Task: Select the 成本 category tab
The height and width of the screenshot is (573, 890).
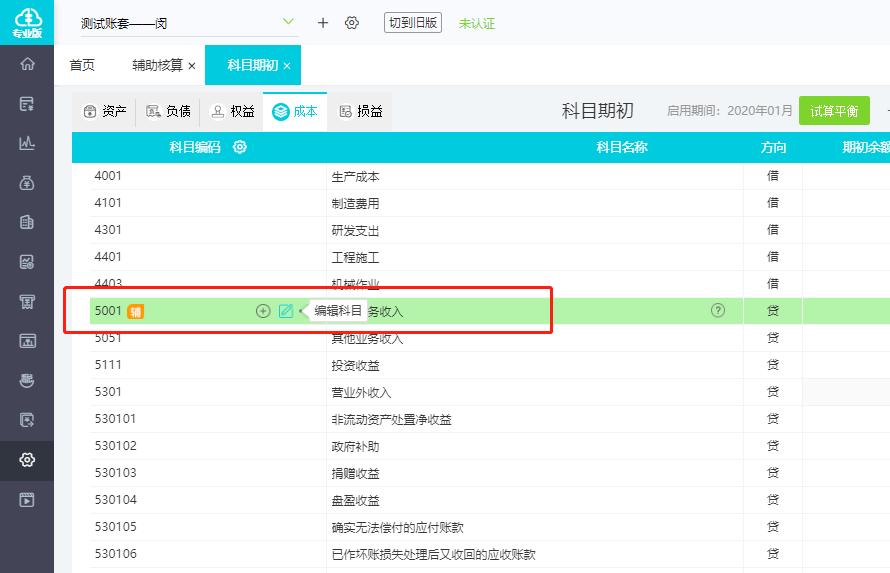Action: (x=295, y=111)
